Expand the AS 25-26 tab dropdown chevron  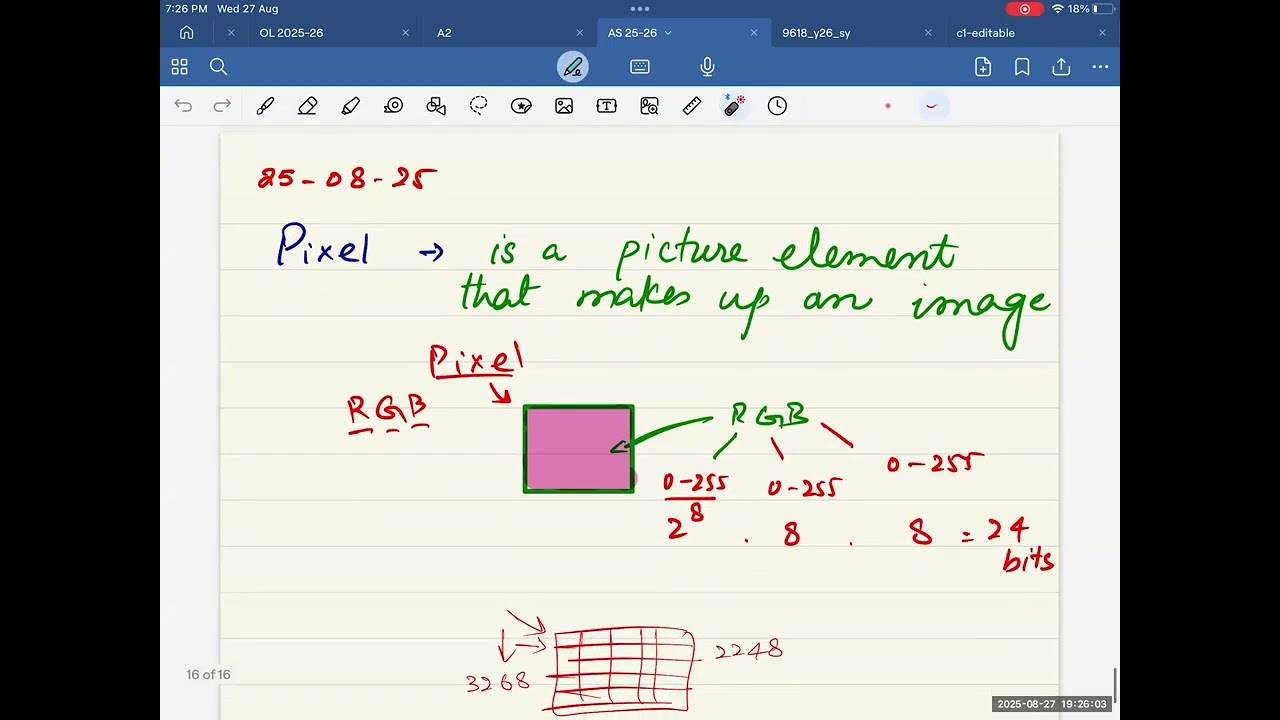668,33
